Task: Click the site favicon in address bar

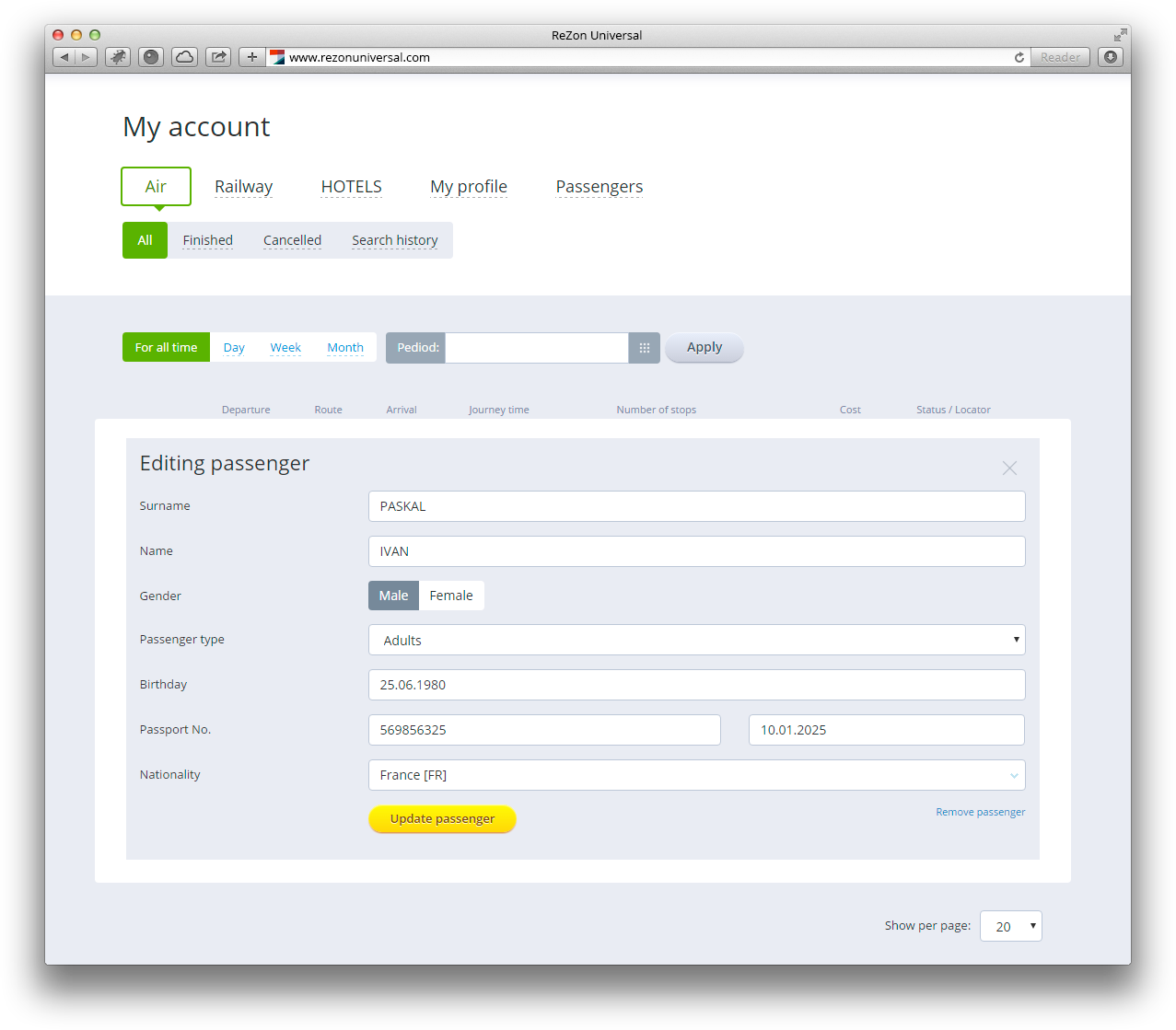Action: pyautogui.click(x=277, y=57)
